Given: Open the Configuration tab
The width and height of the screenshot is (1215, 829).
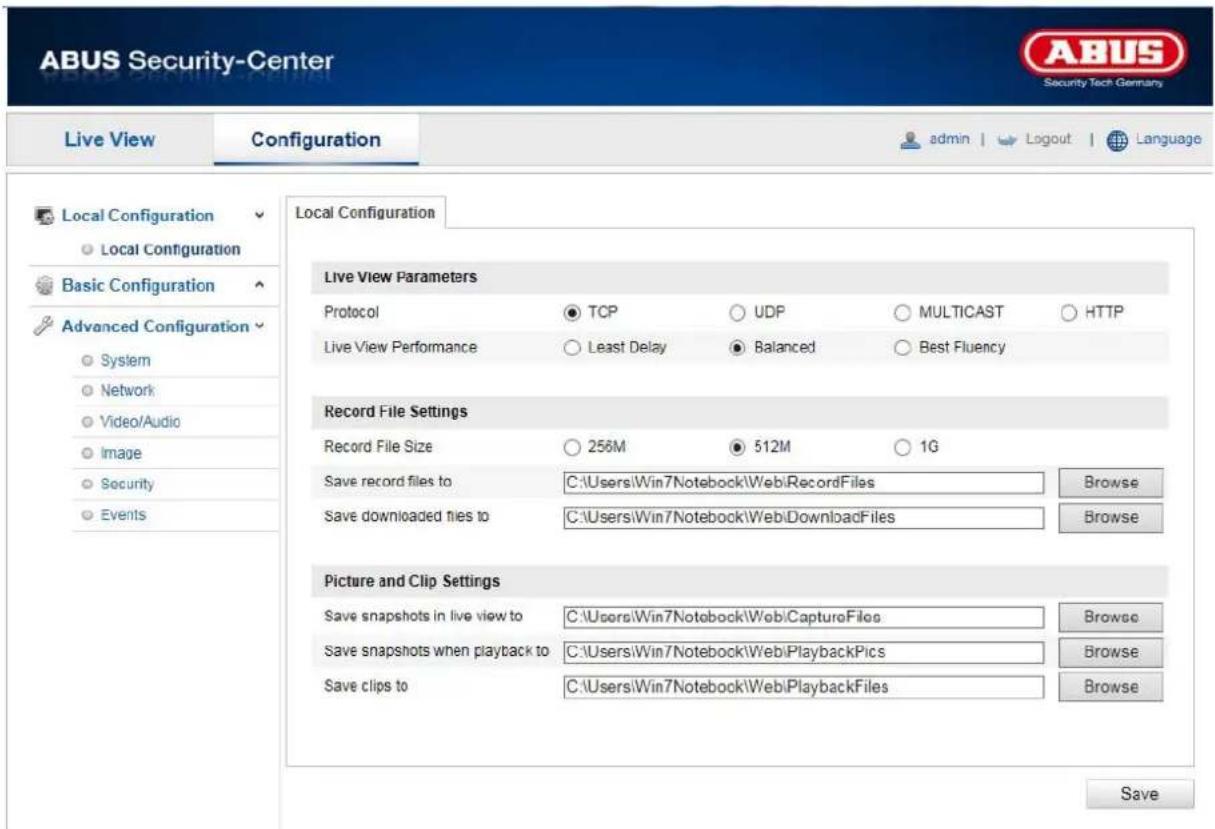Looking at the screenshot, I should (315, 140).
